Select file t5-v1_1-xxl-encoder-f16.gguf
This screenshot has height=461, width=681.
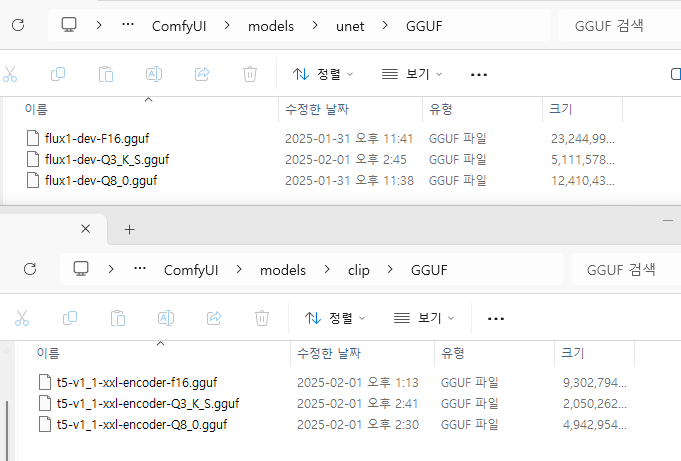[x=137, y=383]
